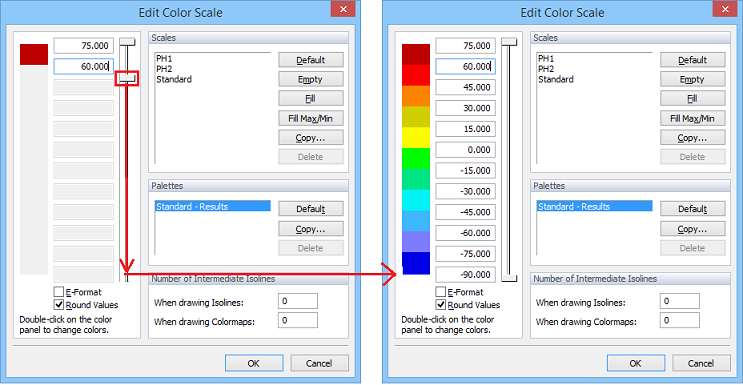Click Empty button in left dialog

click(311, 80)
